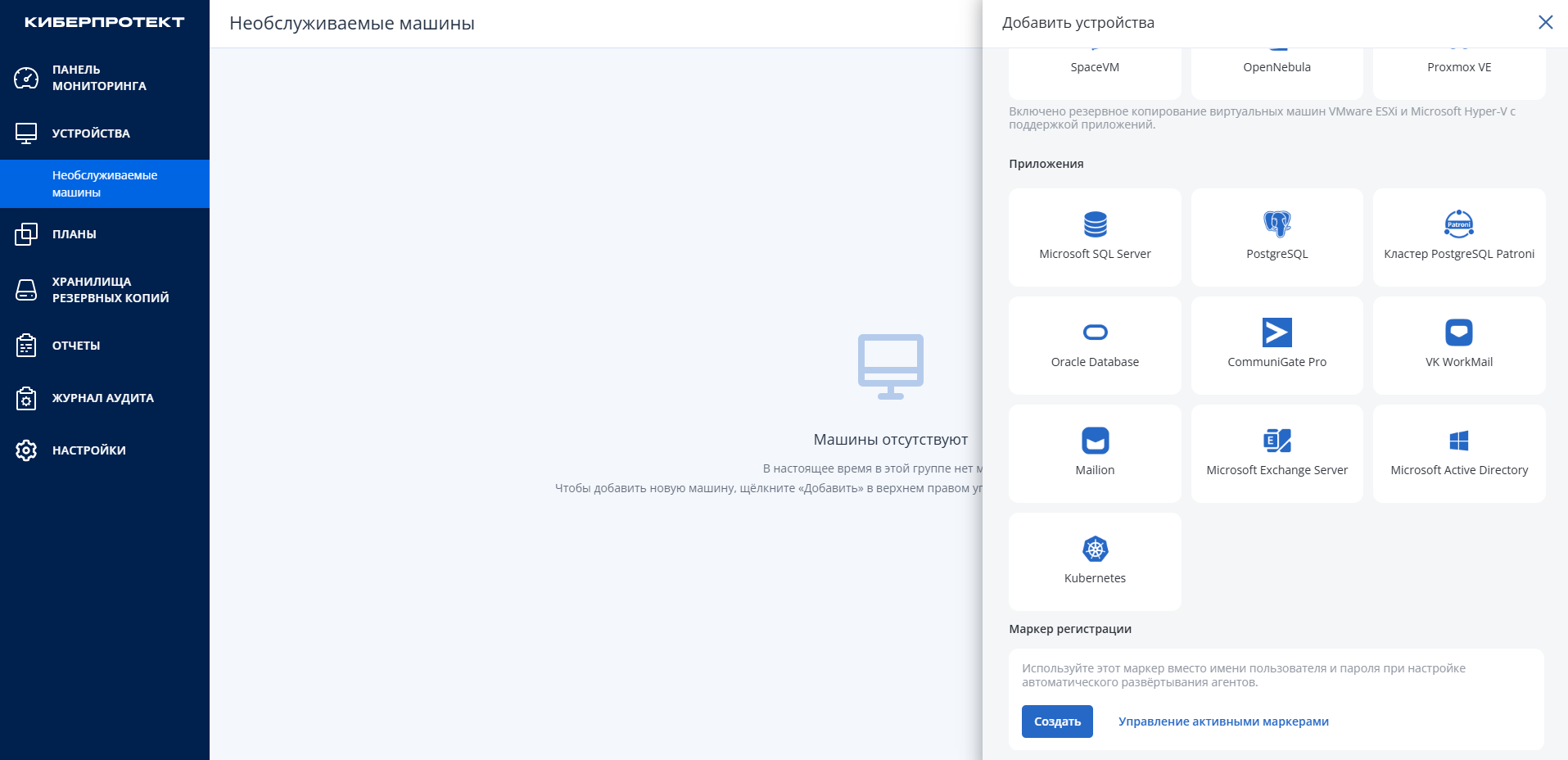Click the CommuniGate Pro label
This screenshot has height=760, width=1568.
tap(1277, 362)
